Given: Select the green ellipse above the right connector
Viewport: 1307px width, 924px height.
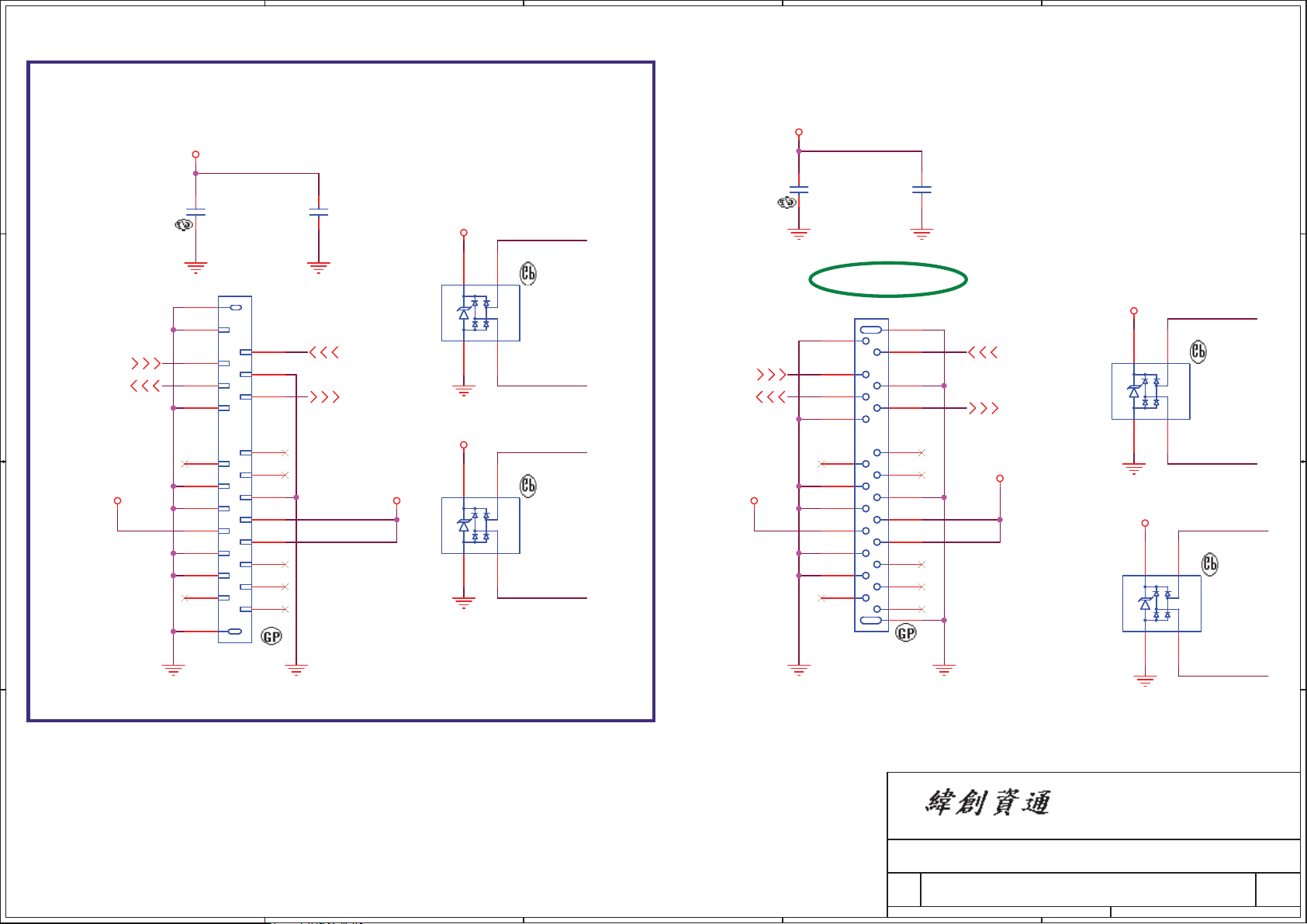Looking at the screenshot, I should click(888, 279).
